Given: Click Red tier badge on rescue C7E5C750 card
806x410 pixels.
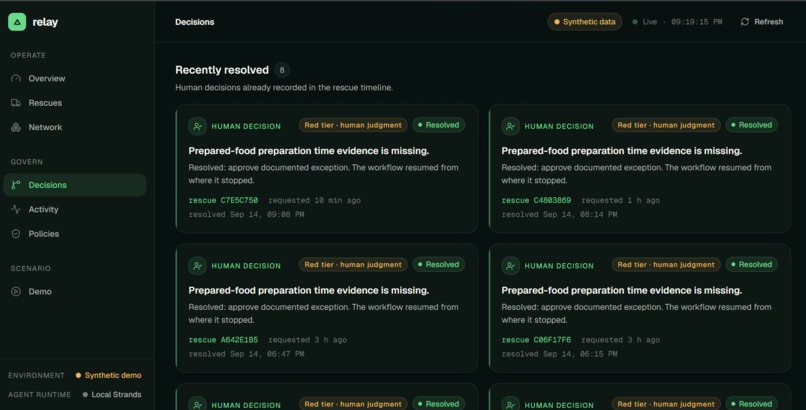Looking at the screenshot, I should (353, 125).
